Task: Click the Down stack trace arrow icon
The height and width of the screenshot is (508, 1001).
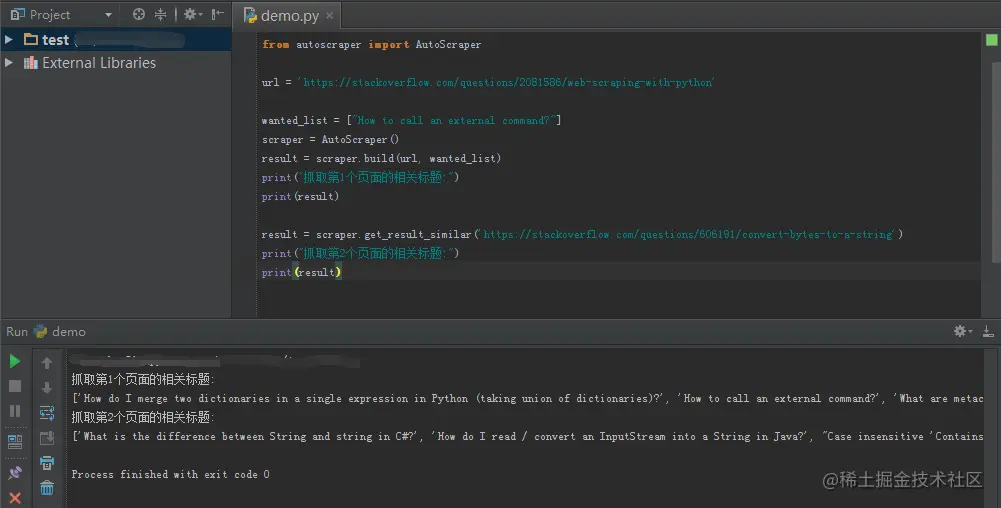Action: point(47,387)
